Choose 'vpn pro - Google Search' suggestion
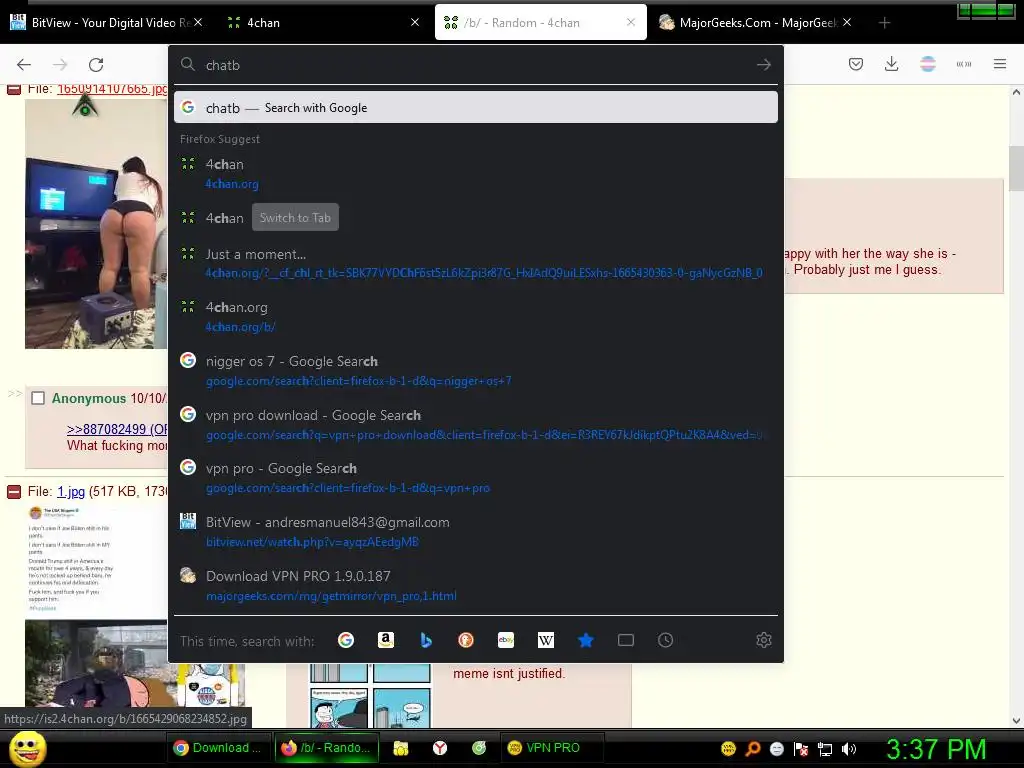Image resolution: width=1024 pixels, height=768 pixels. pyautogui.click(x=475, y=478)
